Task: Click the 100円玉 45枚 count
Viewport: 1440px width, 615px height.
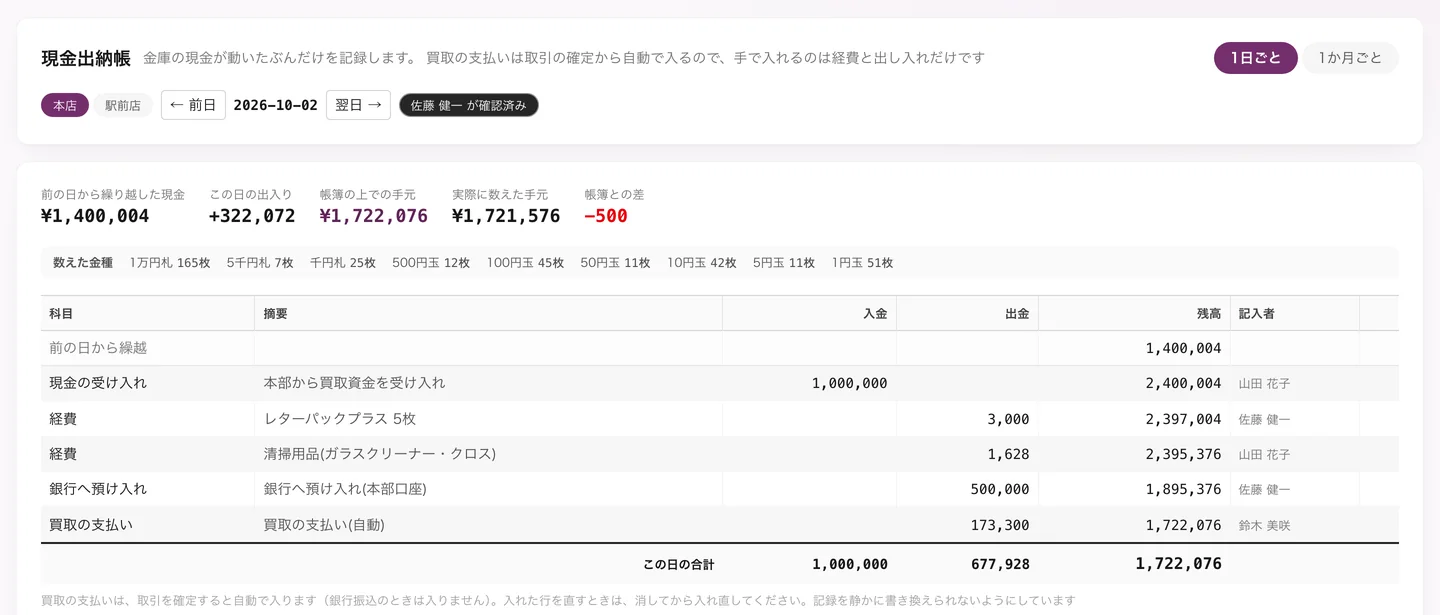Action: coord(525,263)
